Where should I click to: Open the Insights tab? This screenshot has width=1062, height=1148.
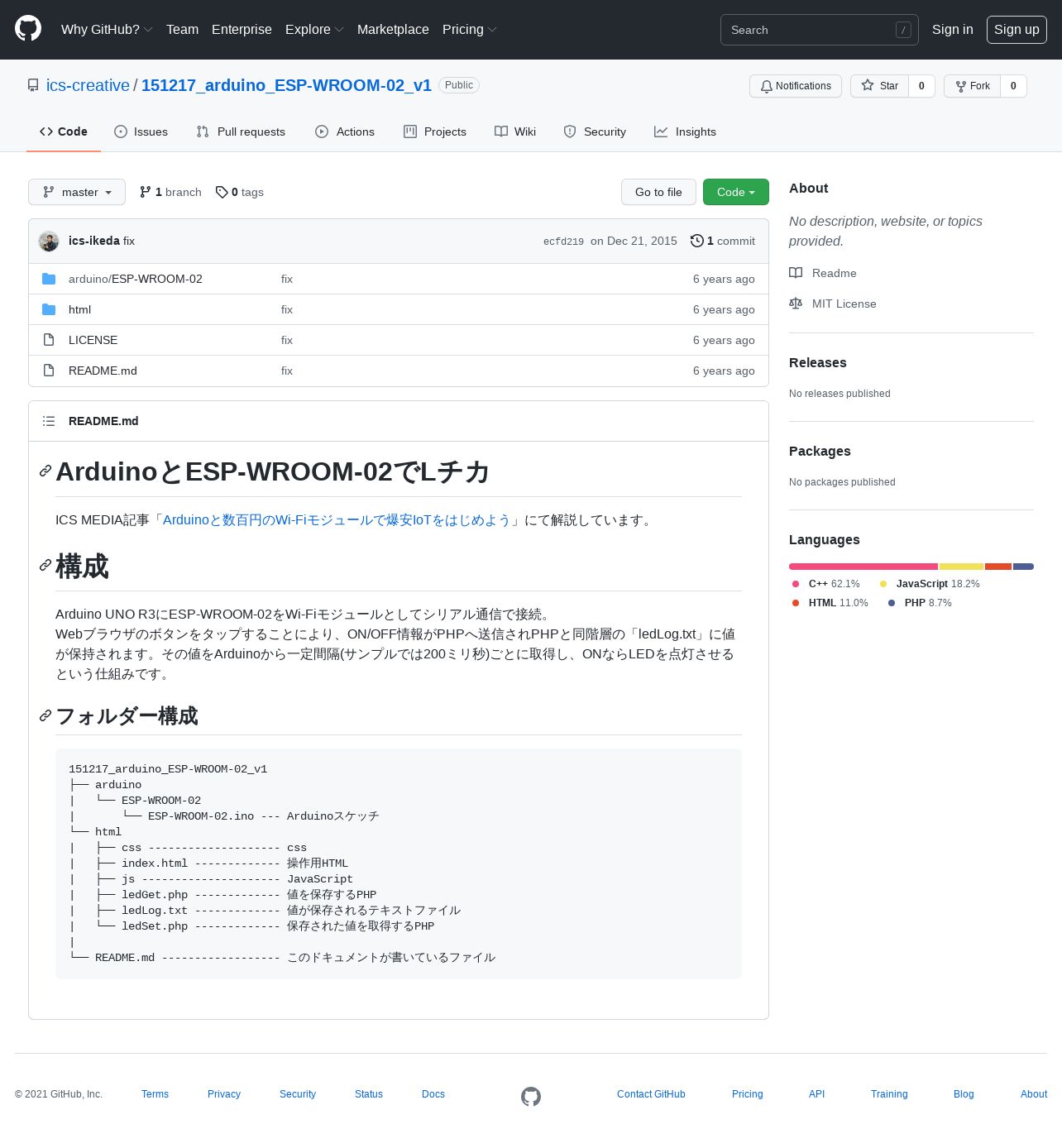(x=686, y=132)
